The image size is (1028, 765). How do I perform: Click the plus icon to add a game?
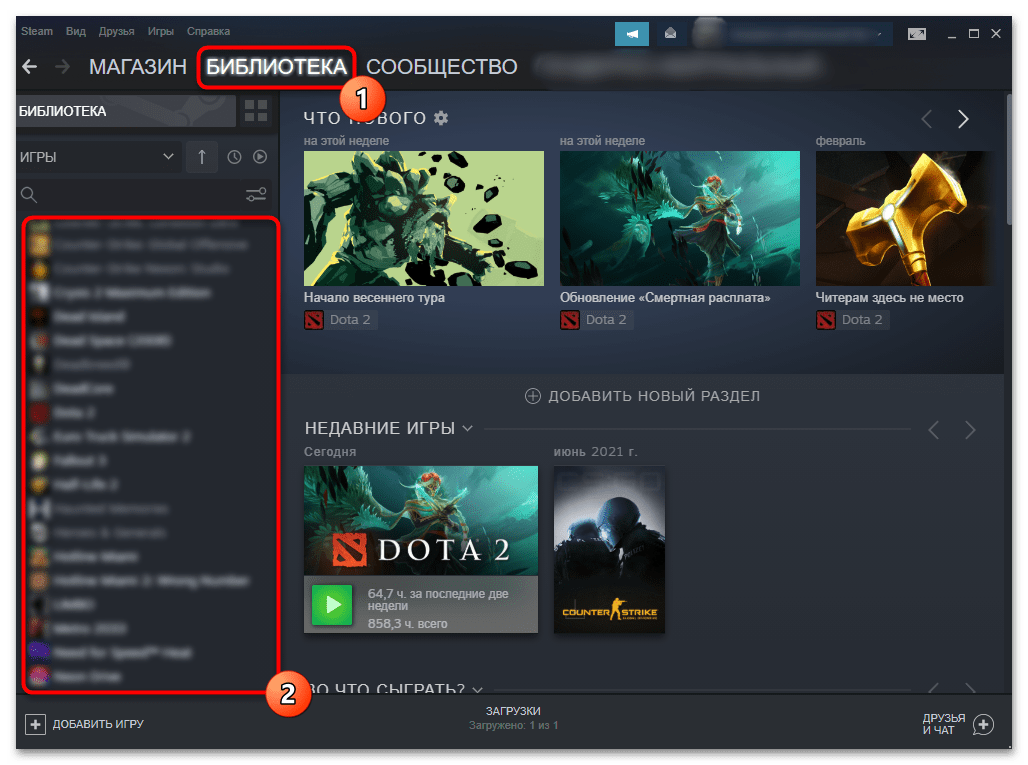35,724
